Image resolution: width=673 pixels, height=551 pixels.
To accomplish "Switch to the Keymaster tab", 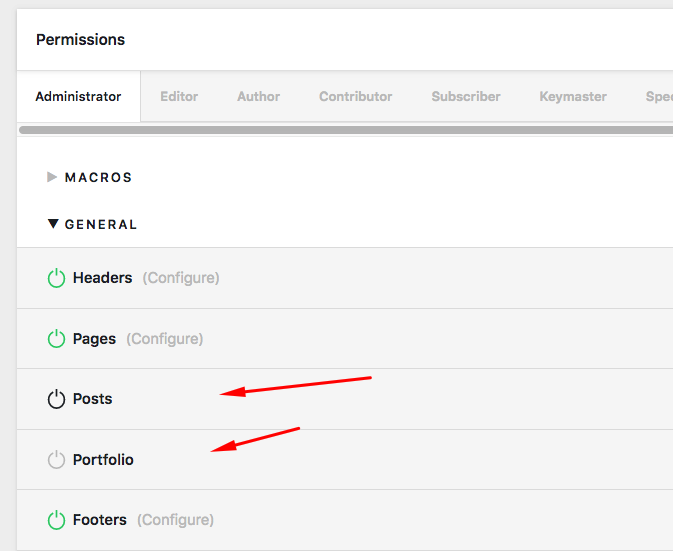I will [x=573, y=97].
